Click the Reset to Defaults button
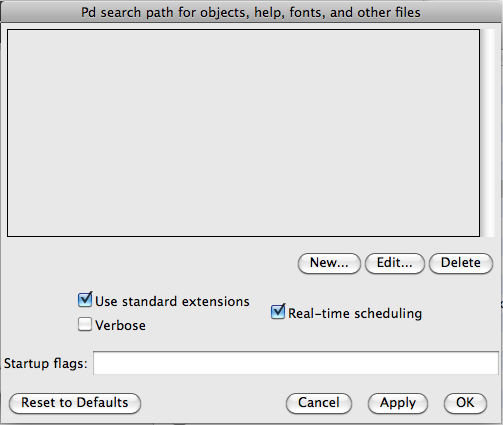 coord(75,403)
